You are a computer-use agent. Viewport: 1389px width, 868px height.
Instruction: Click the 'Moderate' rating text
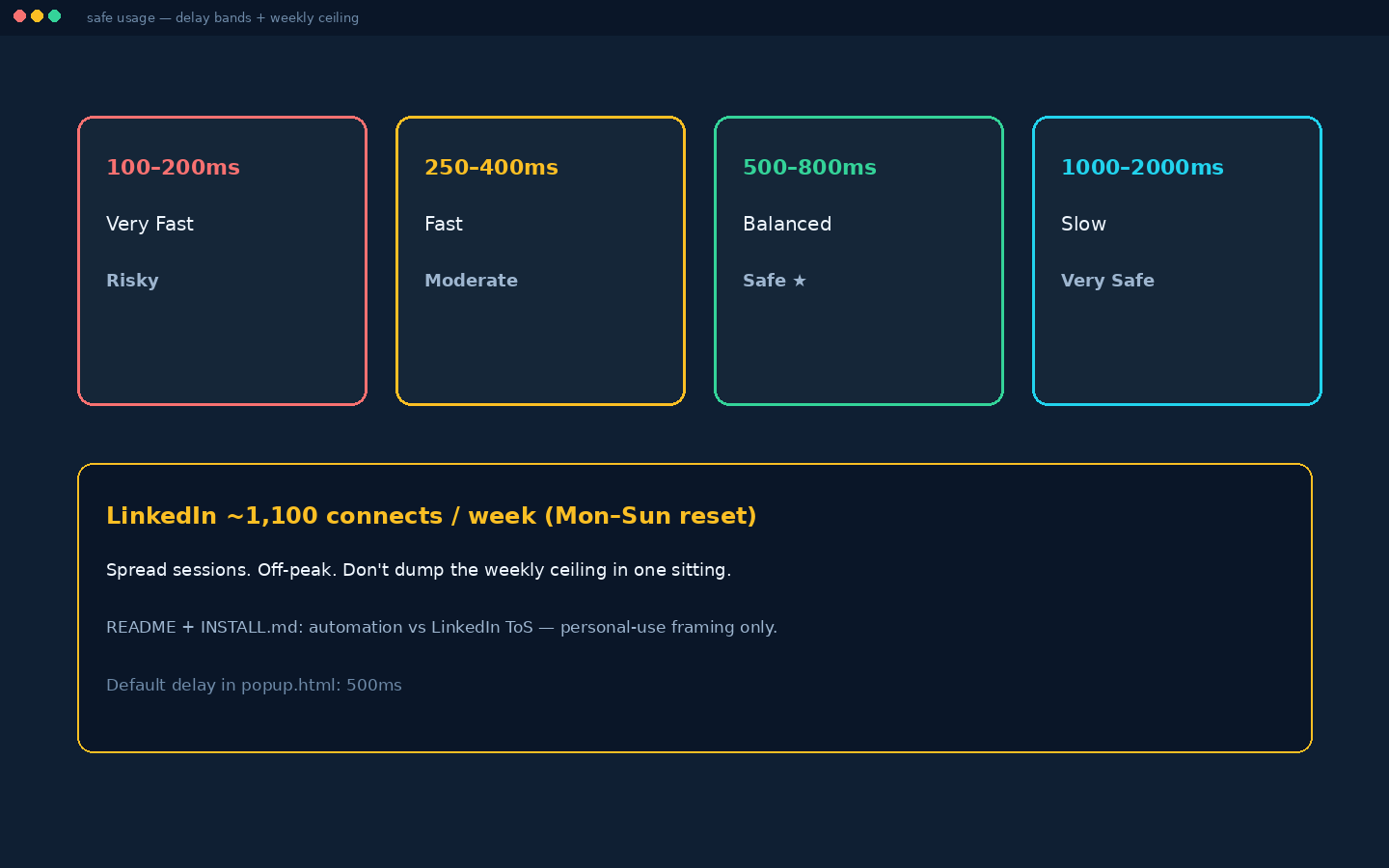pyautogui.click(x=471, y=281)
